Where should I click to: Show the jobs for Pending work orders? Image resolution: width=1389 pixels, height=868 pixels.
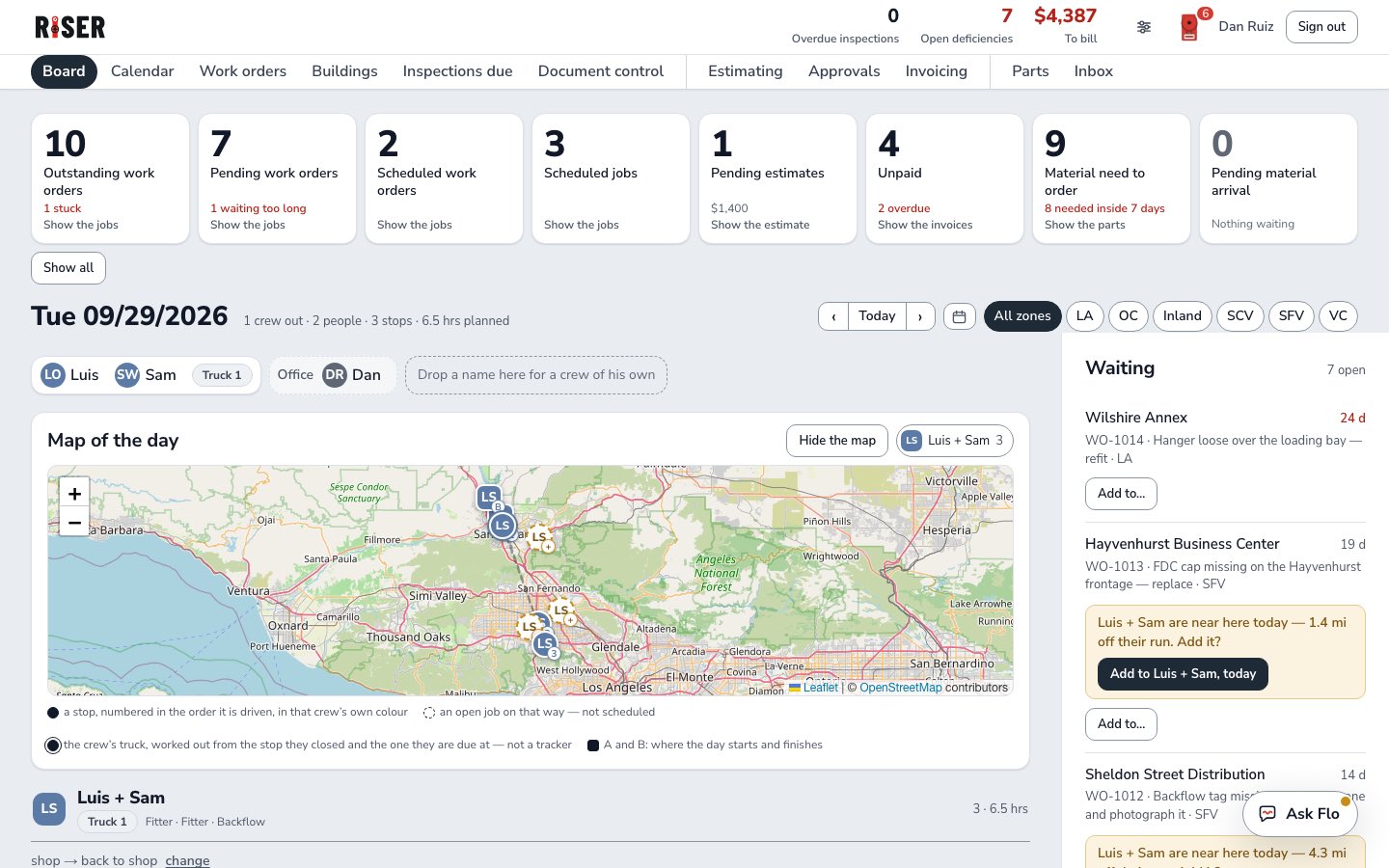tap(248, 225)
